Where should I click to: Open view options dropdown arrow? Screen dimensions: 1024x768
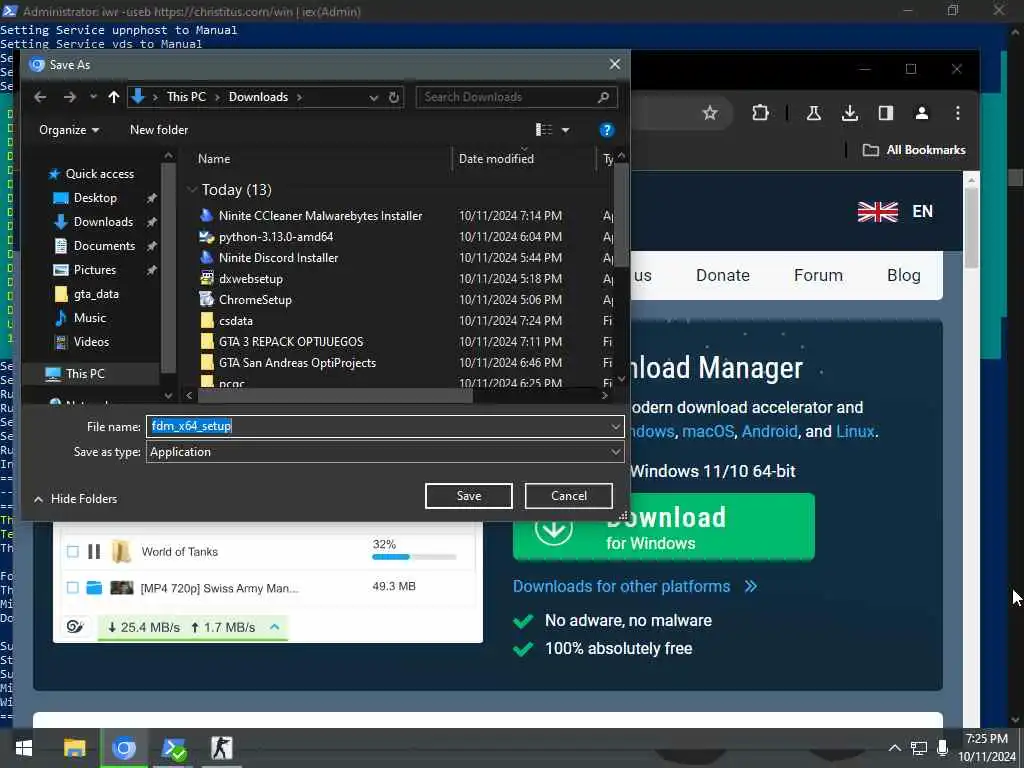pyautogui.click(x=565, y=130)
